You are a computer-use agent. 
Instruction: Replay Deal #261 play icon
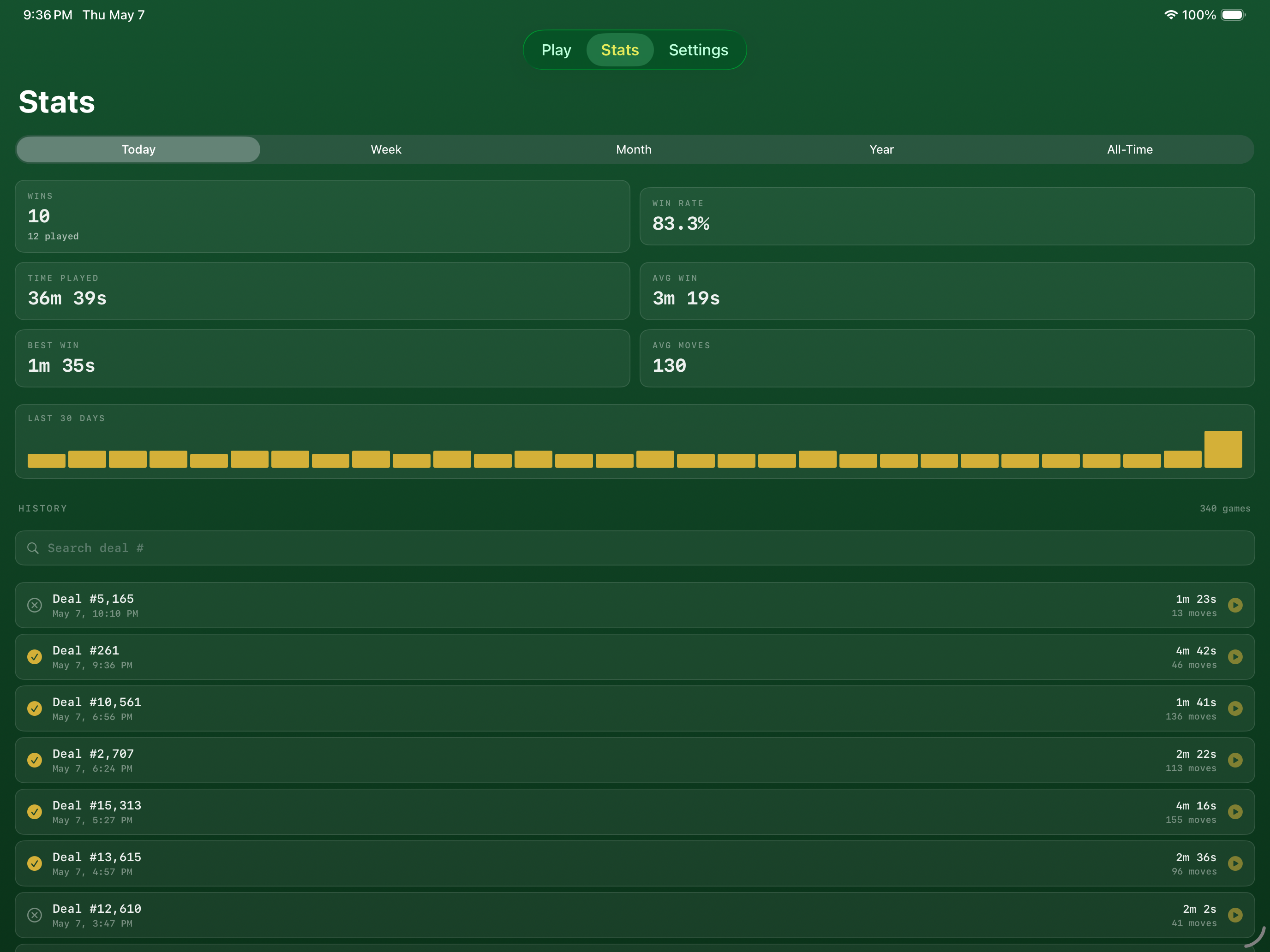1235,656
